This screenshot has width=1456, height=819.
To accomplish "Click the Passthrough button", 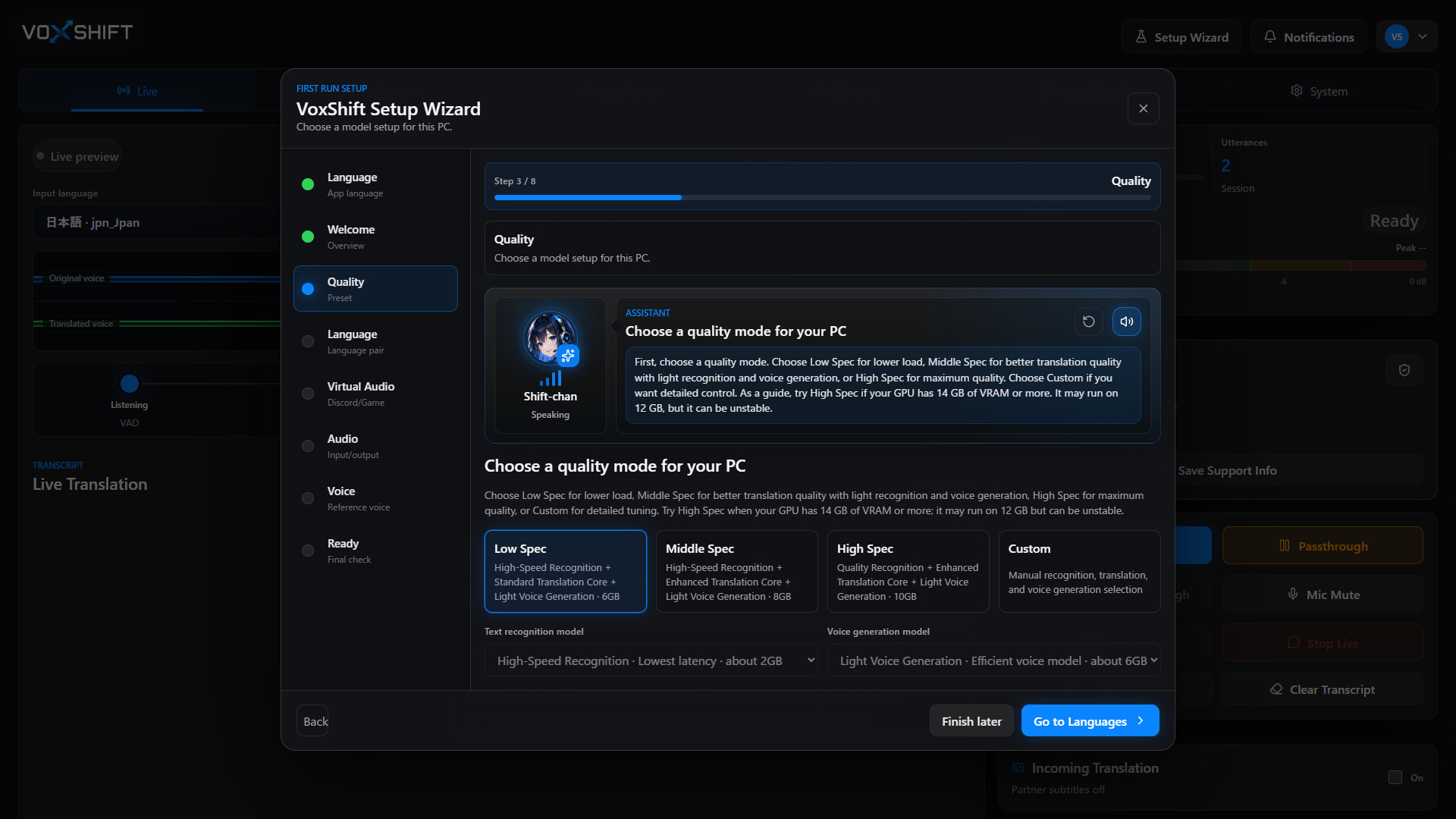I will (x=1323, y=545).
